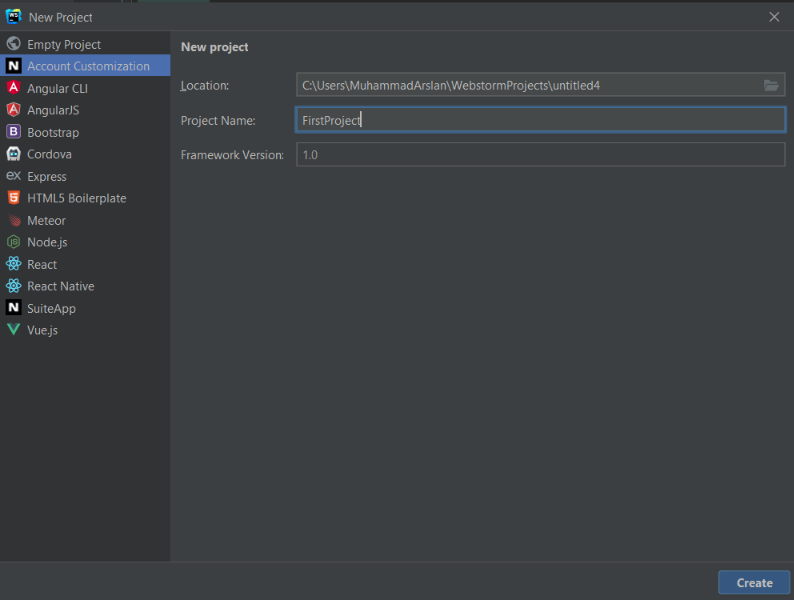Viewport: 794px width, 600px height.
Task: Click the Project Name input field
Action: pos(540,120)
